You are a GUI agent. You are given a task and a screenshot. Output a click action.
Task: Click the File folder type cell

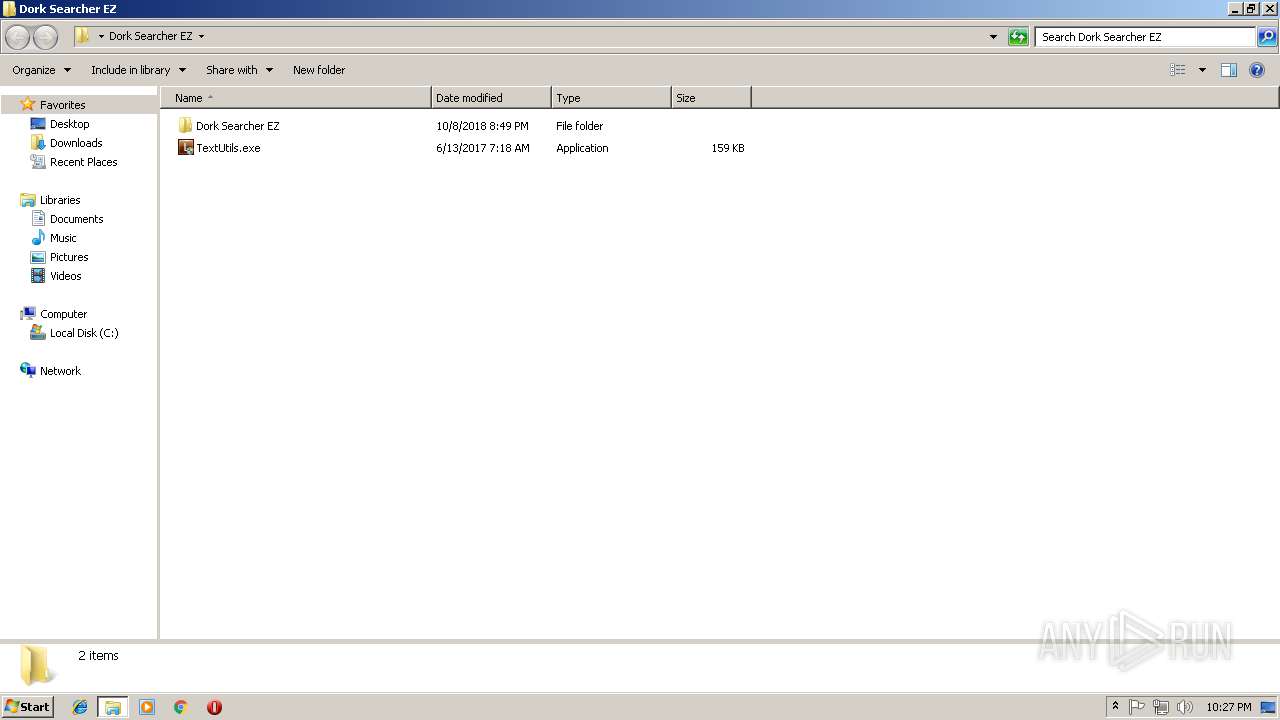(580, 126)
